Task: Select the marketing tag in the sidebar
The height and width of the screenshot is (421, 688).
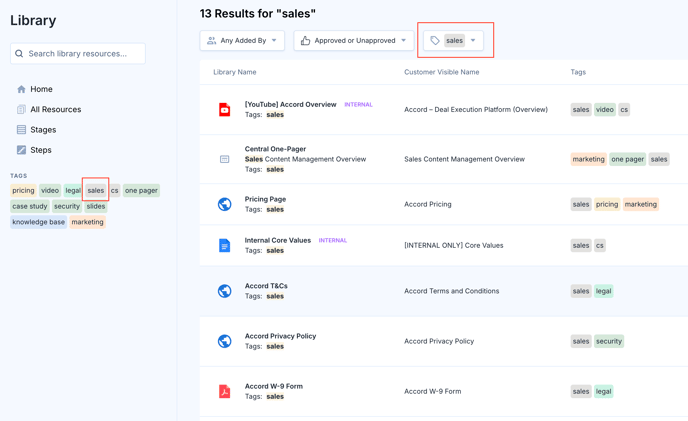Action: click(x=87, y=222)
